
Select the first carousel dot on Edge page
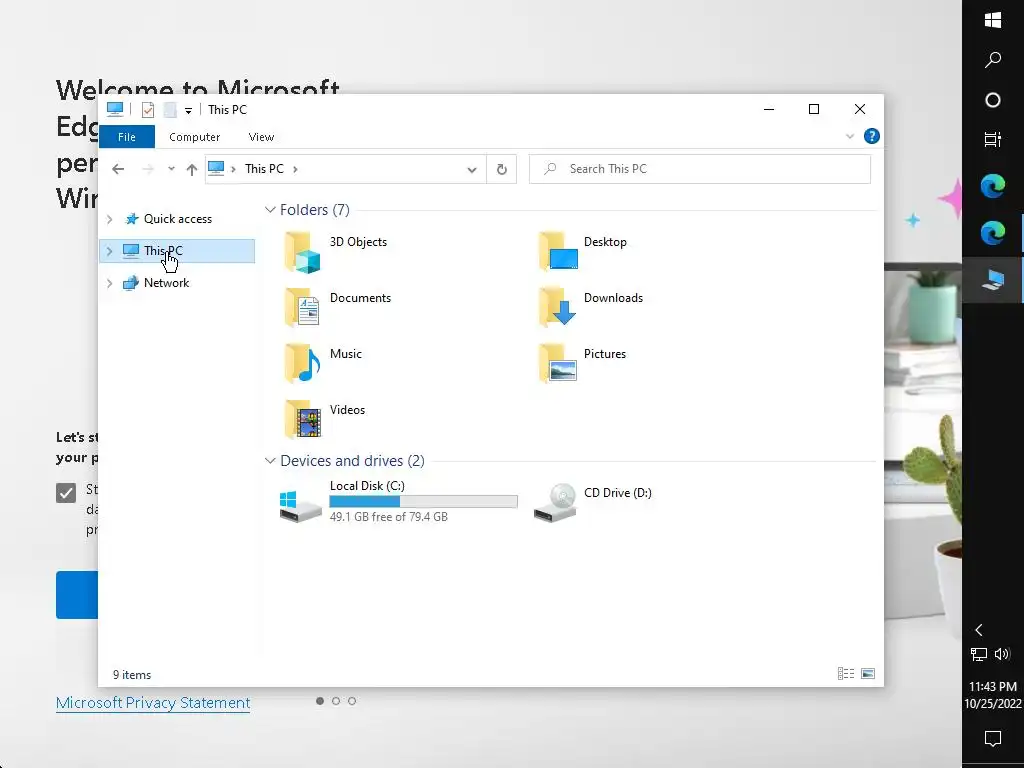(x=320, y=701)
